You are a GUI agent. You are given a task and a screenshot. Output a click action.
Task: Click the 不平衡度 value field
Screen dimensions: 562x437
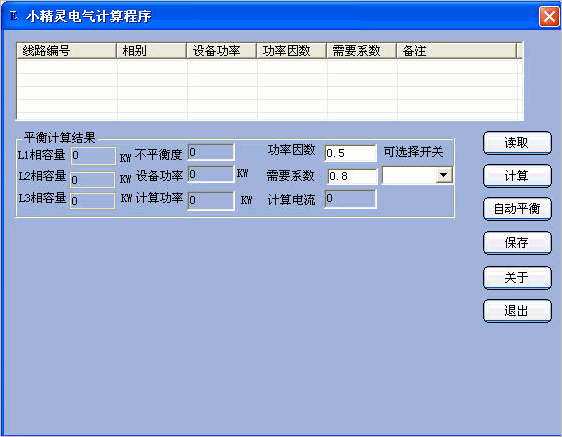[211, 152]
